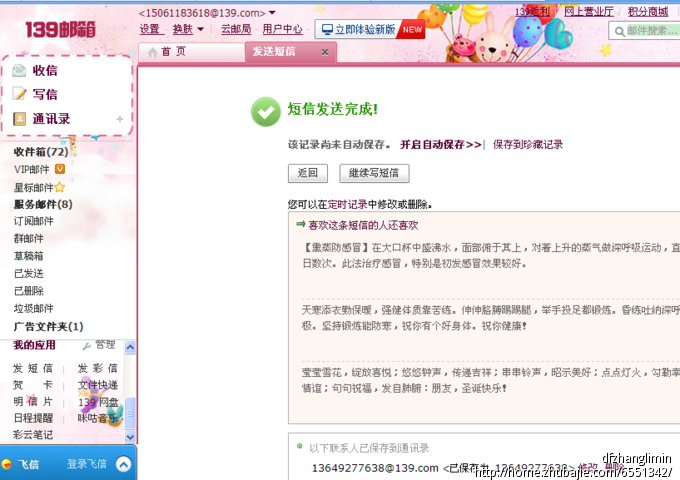Open 贺卡 greeting card app

click(x=33, y=385)
